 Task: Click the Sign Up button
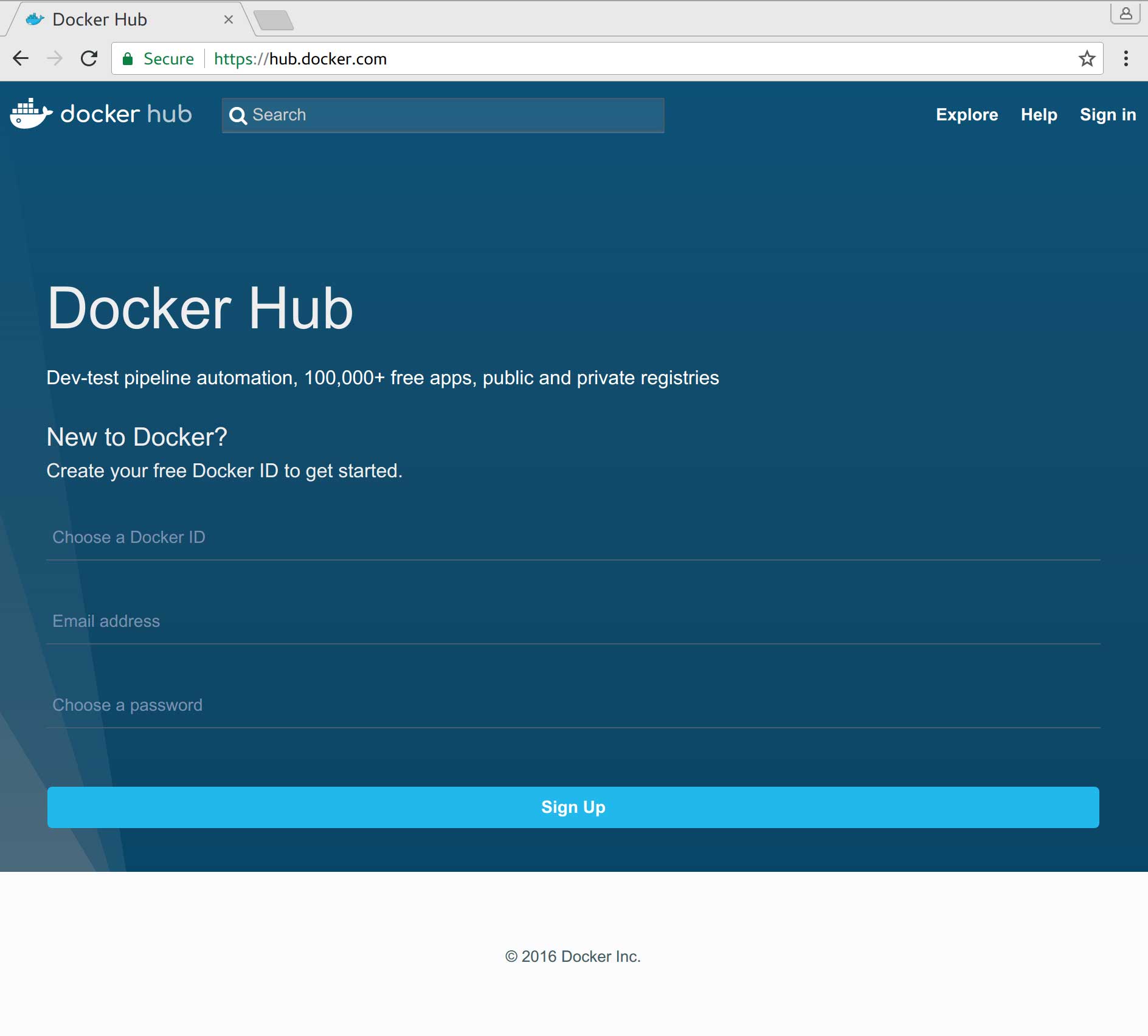pos(573,807)
